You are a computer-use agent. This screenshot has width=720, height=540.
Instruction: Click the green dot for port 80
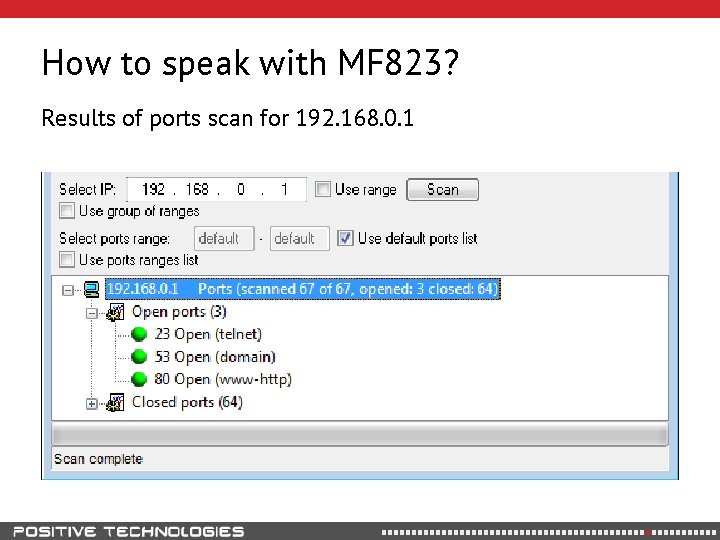(x=139, y=379)
